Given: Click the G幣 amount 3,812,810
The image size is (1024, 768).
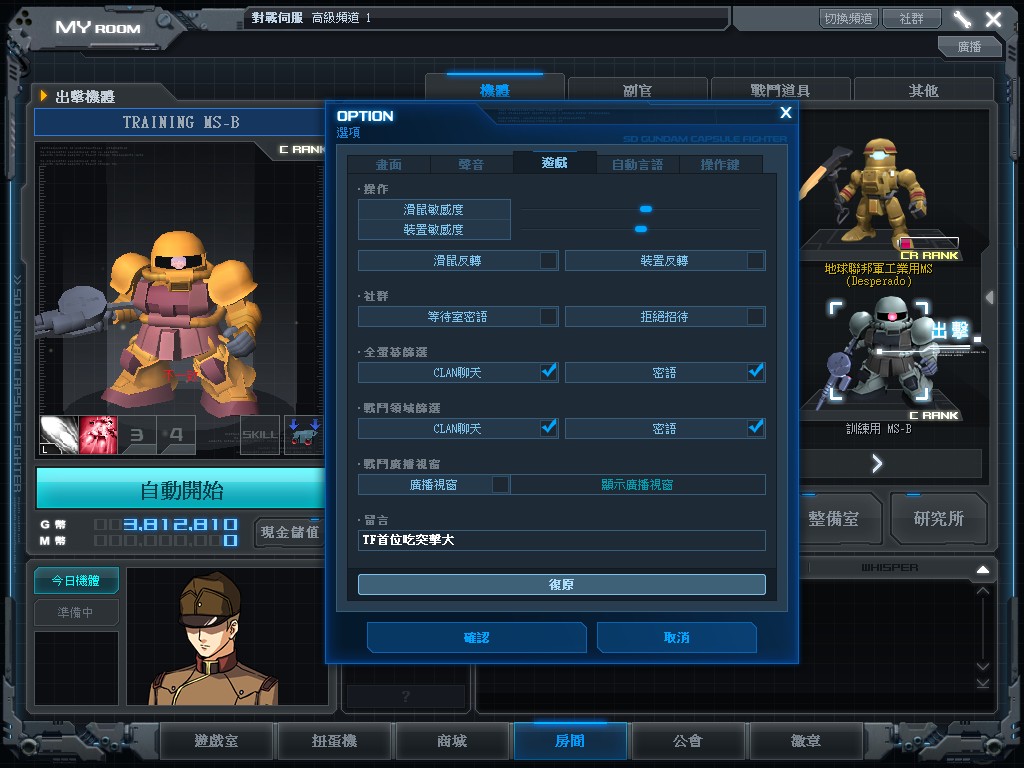Looking at the screenshot, I should point(180,524).
